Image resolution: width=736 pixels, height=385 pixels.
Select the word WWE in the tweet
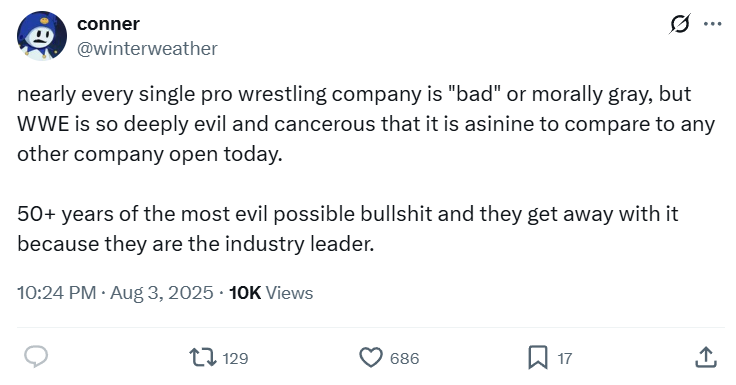(x=43, y=124)
